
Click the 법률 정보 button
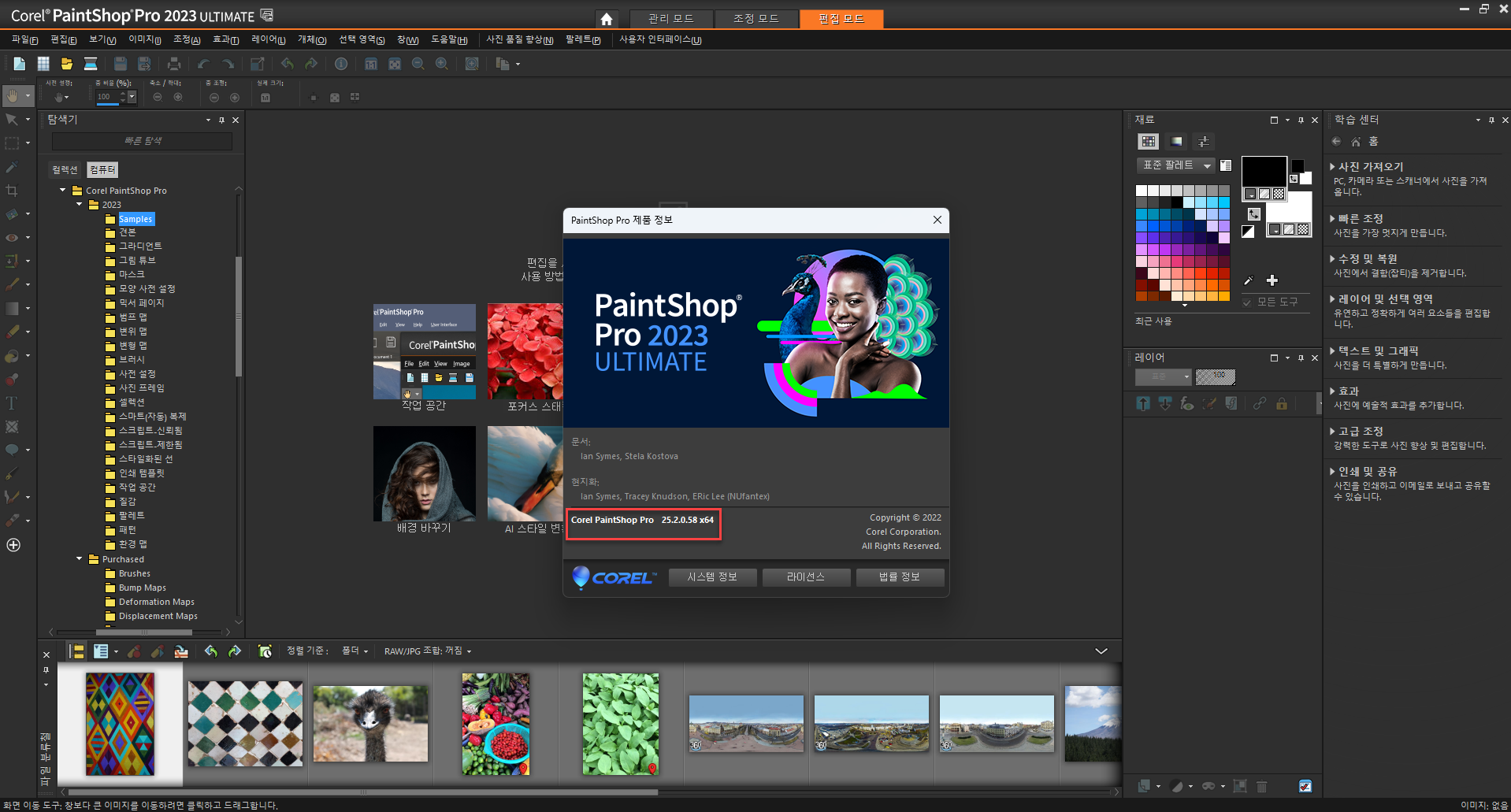(x=900, y=577)
